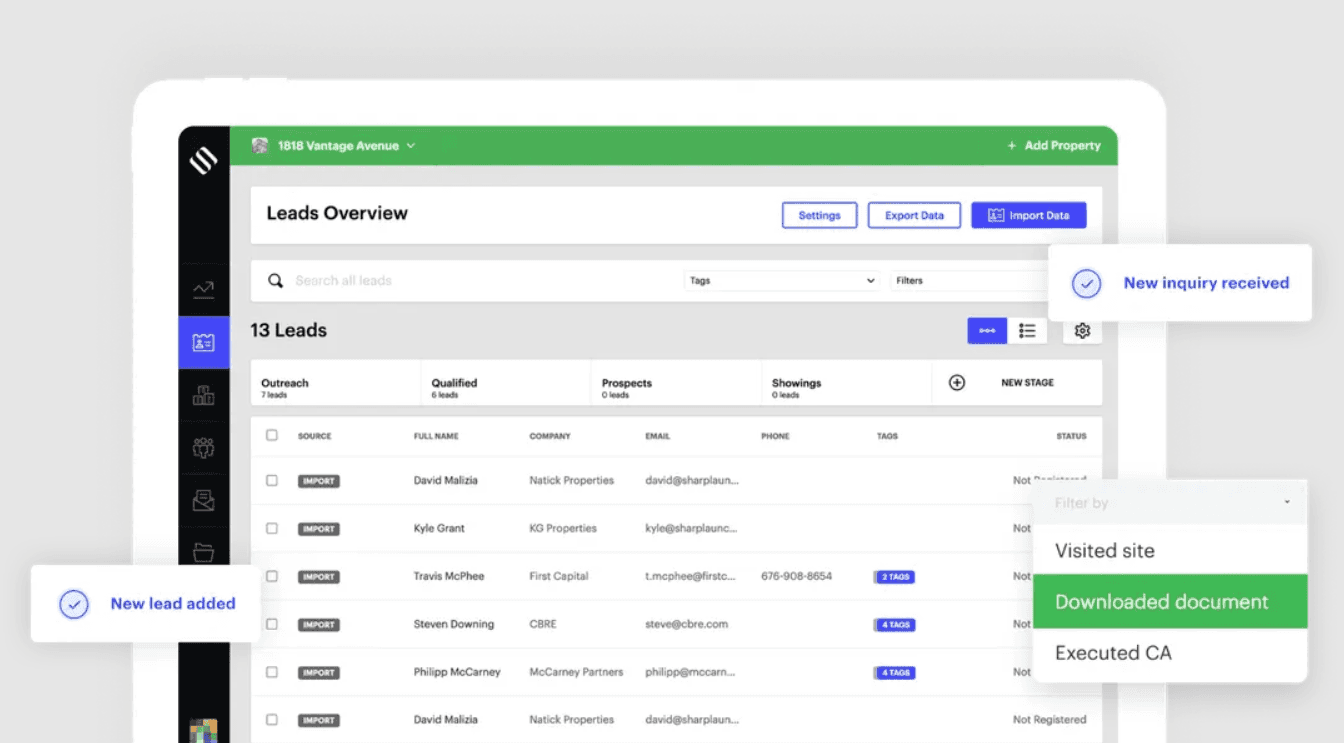1344x743 pixels.
Task: Click the Add Property button
Action: click(1053, 144)
